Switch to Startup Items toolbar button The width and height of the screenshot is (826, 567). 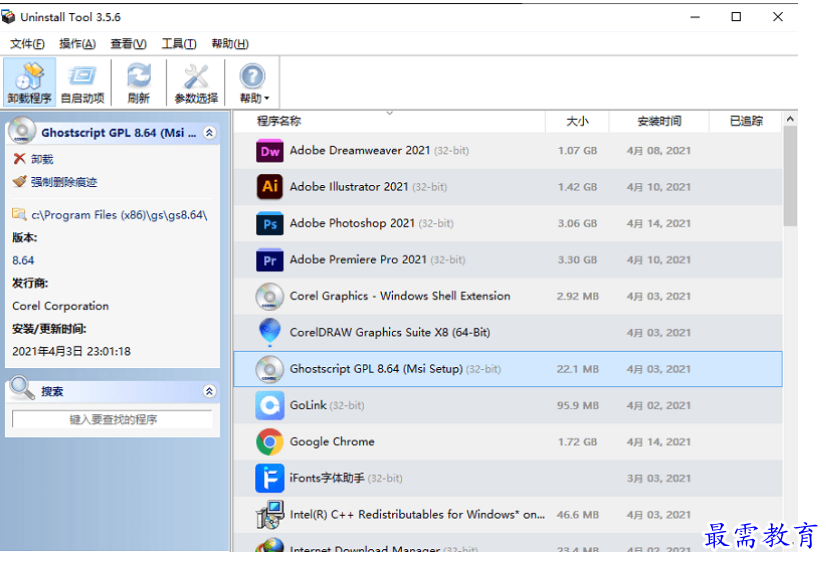(x=83, y=82)
